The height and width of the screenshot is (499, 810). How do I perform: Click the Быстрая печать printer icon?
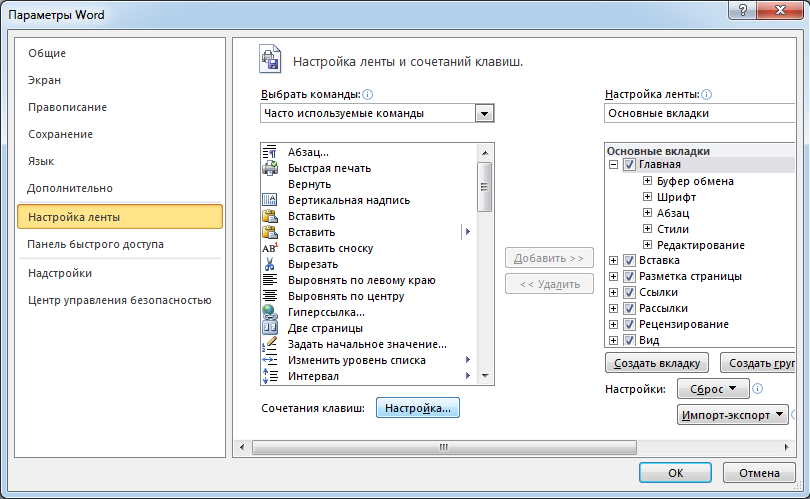click(270, 168)
